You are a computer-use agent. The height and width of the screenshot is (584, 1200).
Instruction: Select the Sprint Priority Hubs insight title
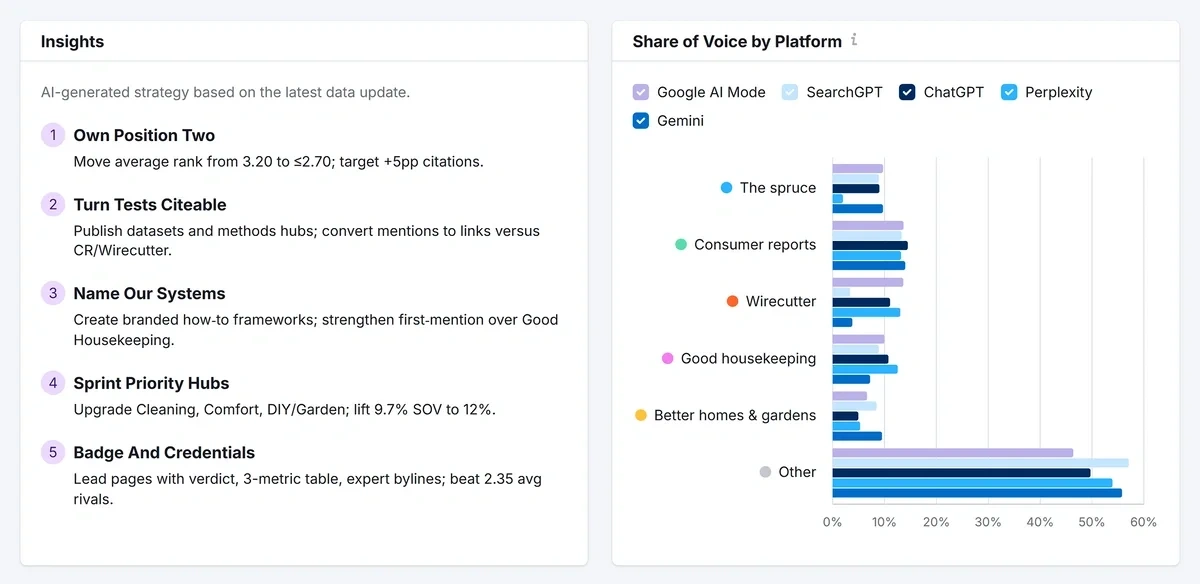pos(151,384)
